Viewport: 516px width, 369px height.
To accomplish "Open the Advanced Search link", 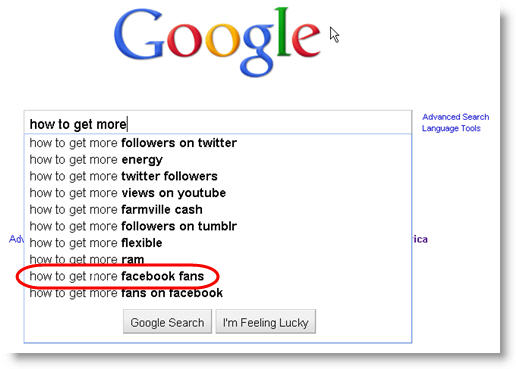I will (456, 117).
